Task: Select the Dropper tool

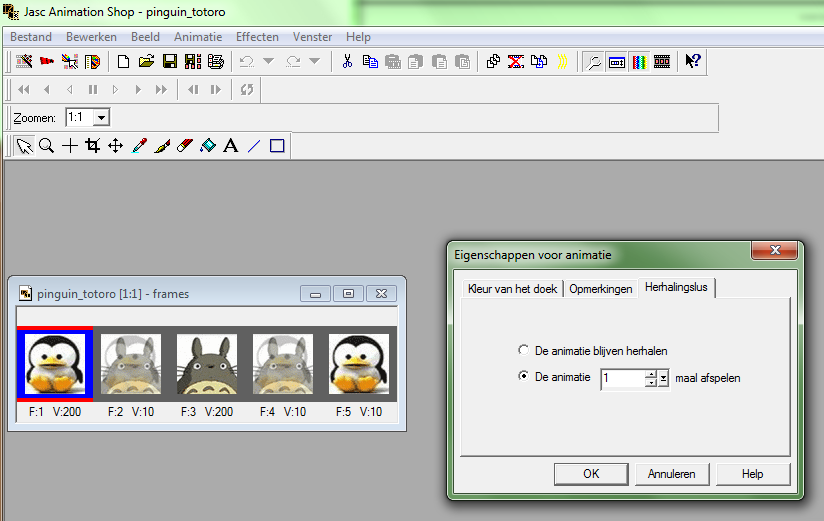Action: pos(139,146)
